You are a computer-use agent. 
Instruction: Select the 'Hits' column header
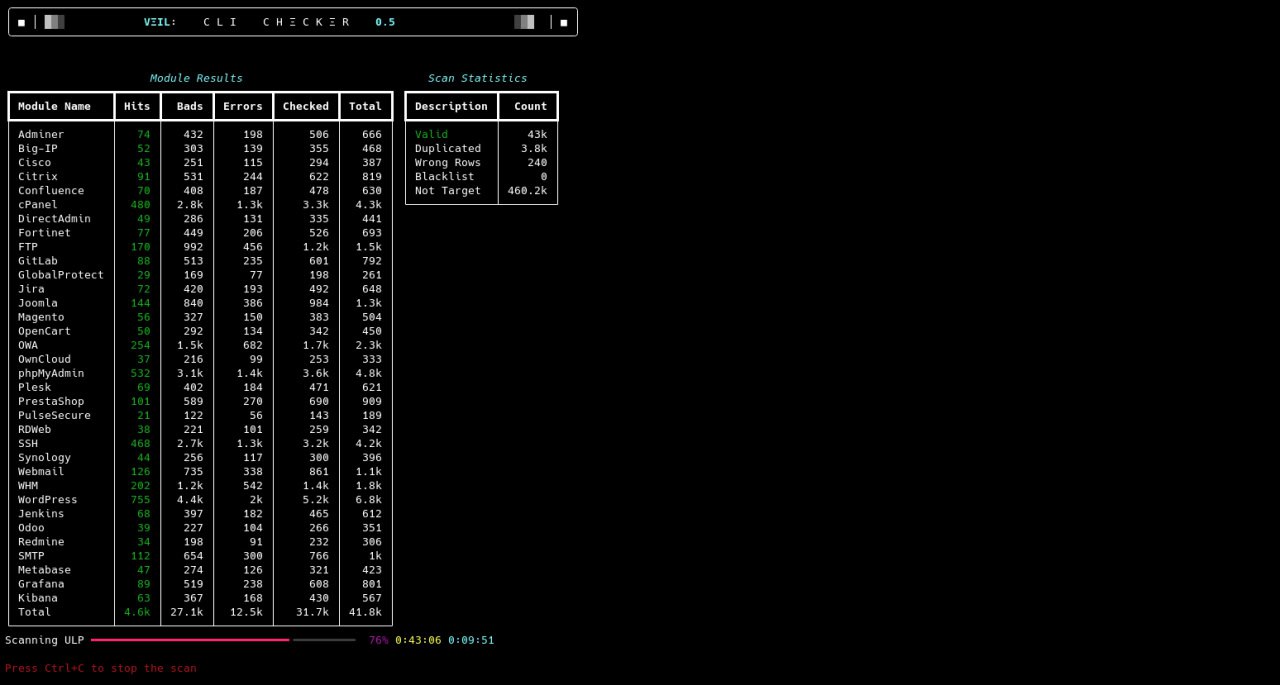coord(137,106)
